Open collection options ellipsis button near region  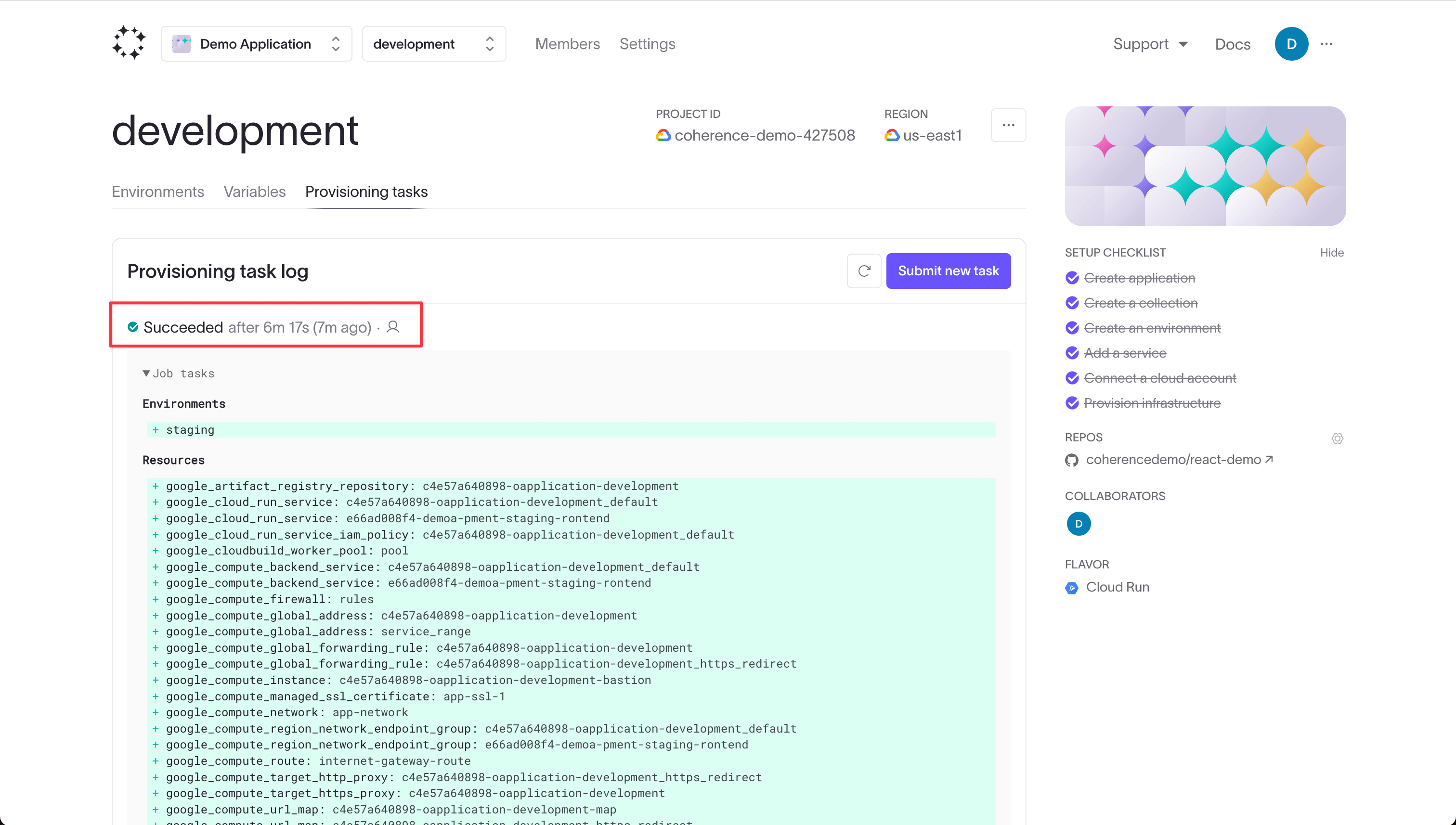[x=1008, y=125]
